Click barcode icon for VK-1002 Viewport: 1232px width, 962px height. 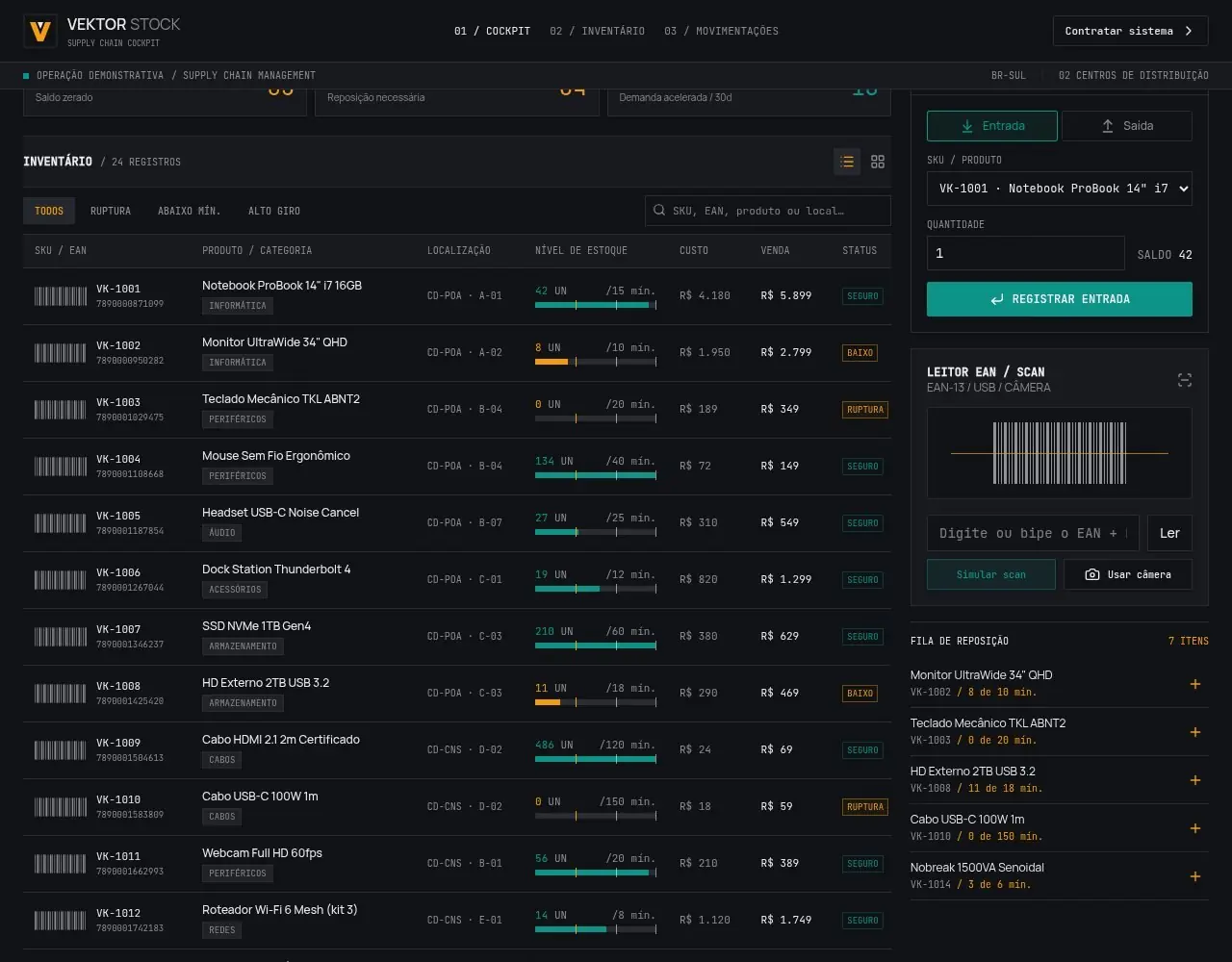(x=61, y=353)
